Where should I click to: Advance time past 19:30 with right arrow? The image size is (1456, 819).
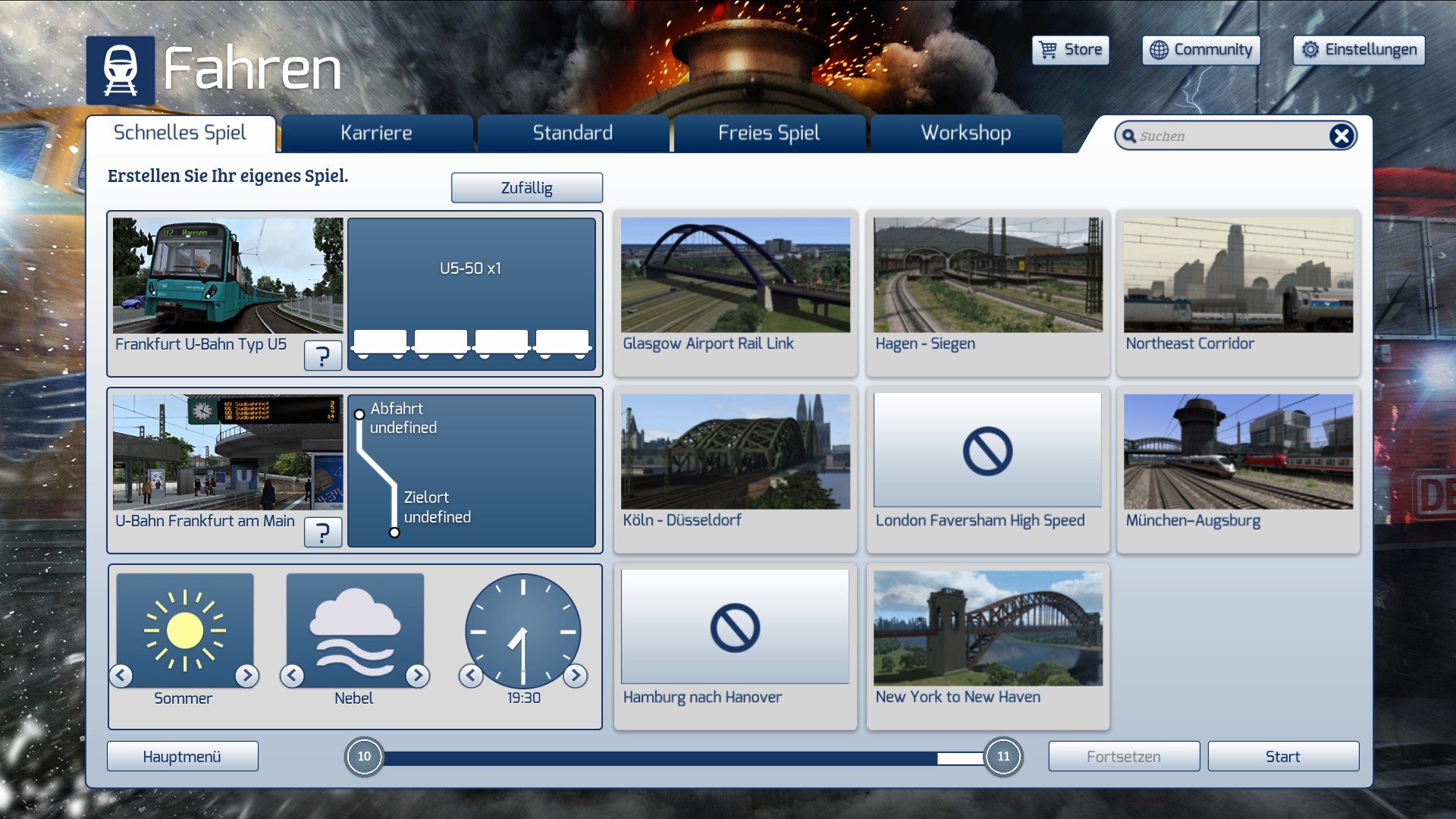(576, 675)
